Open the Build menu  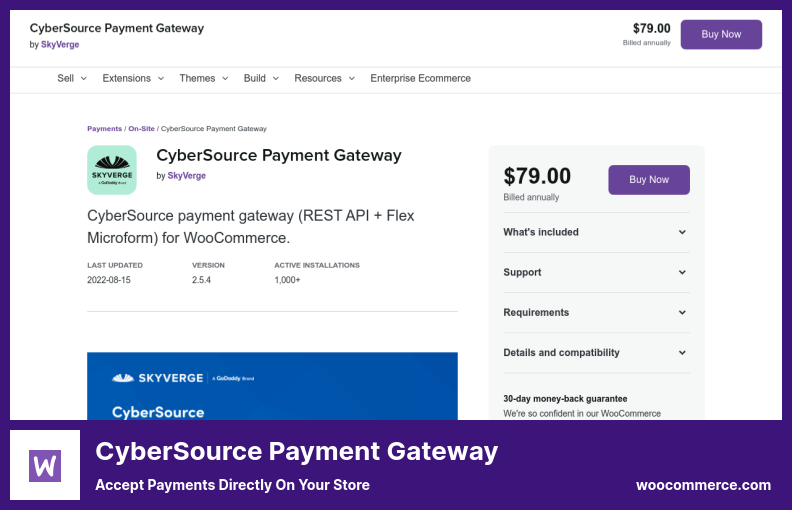pos(260,78)
